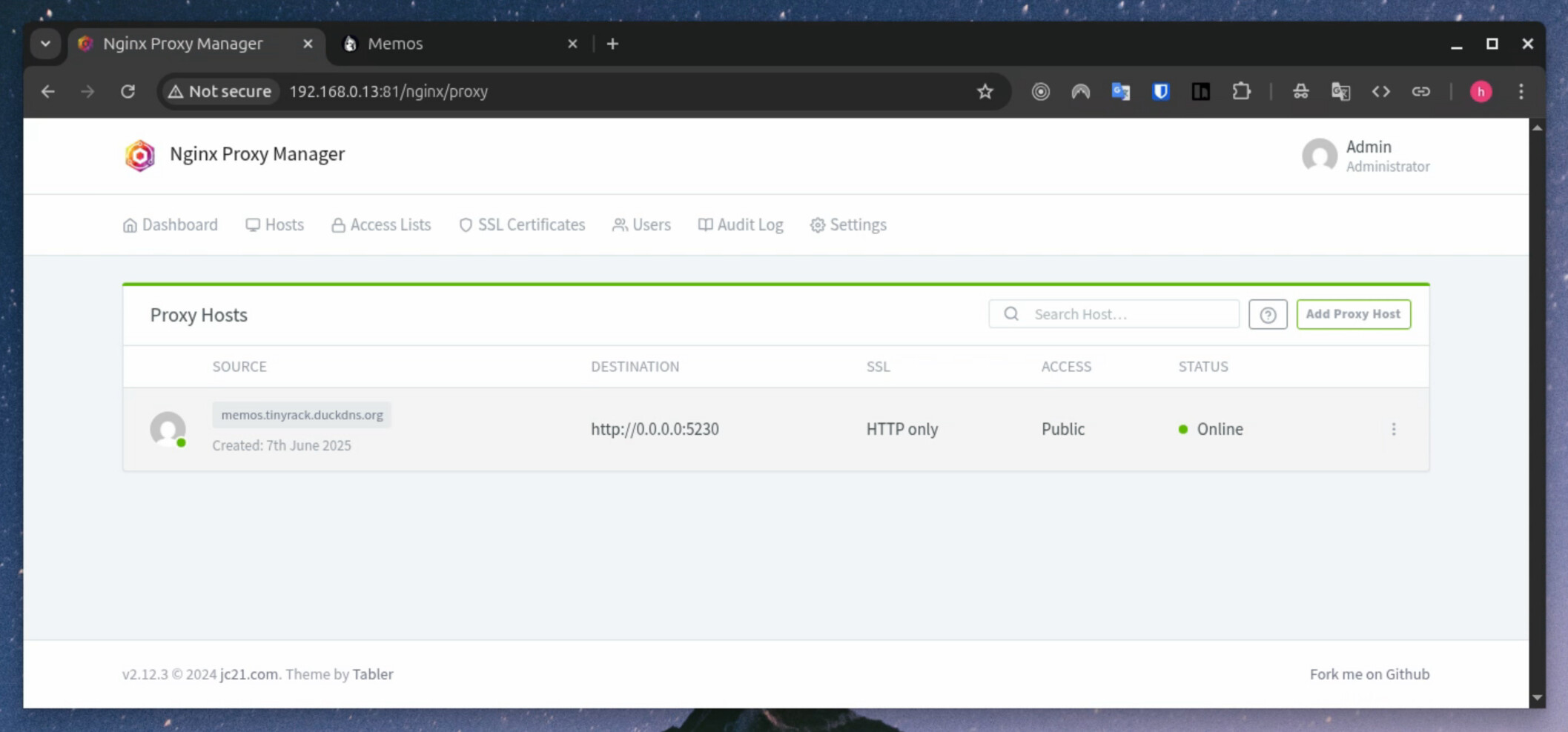Bookmark this page with the star icon

click(x=985, y=91)
